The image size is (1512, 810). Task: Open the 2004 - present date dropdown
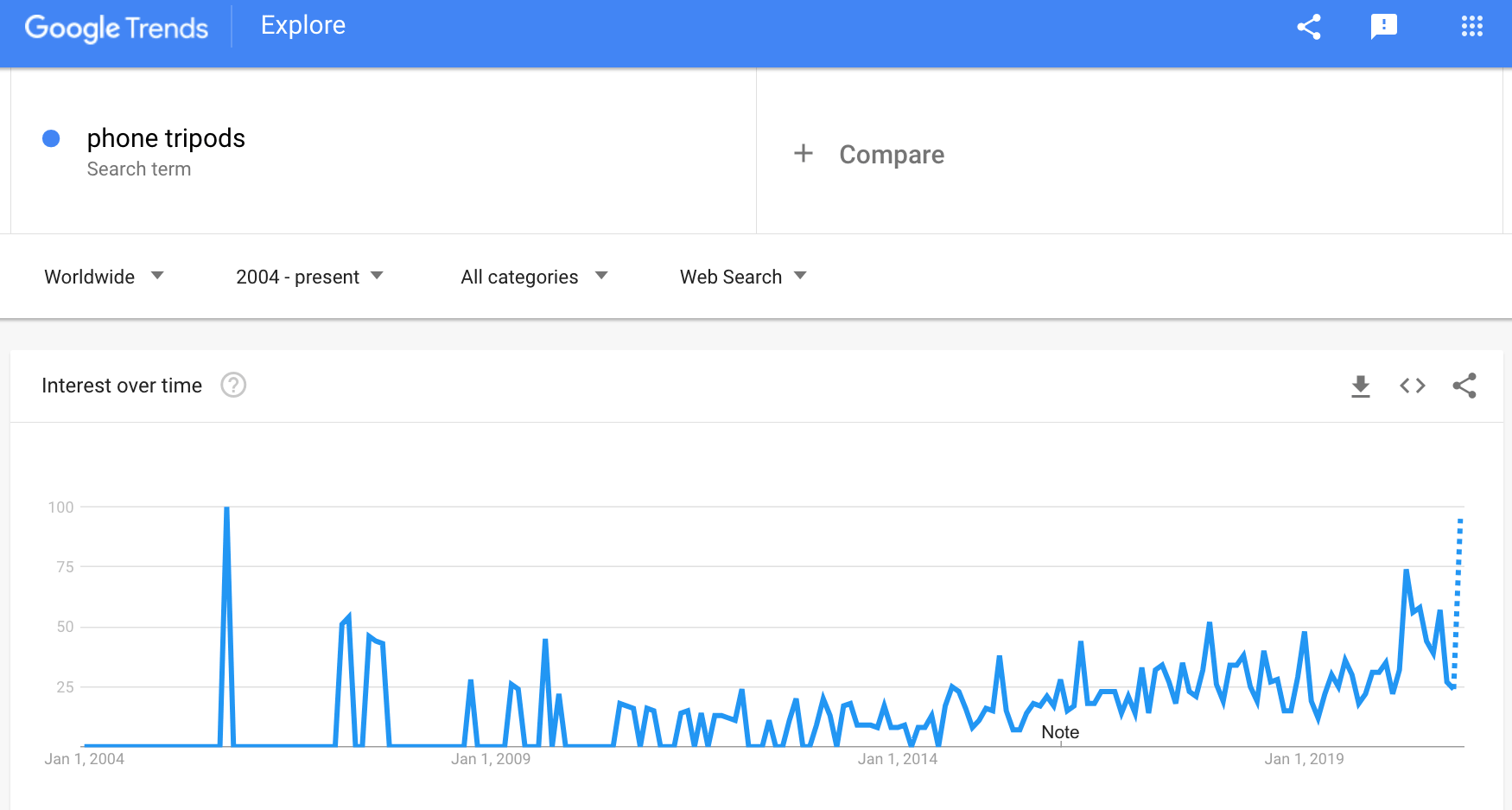coord(309,277)
